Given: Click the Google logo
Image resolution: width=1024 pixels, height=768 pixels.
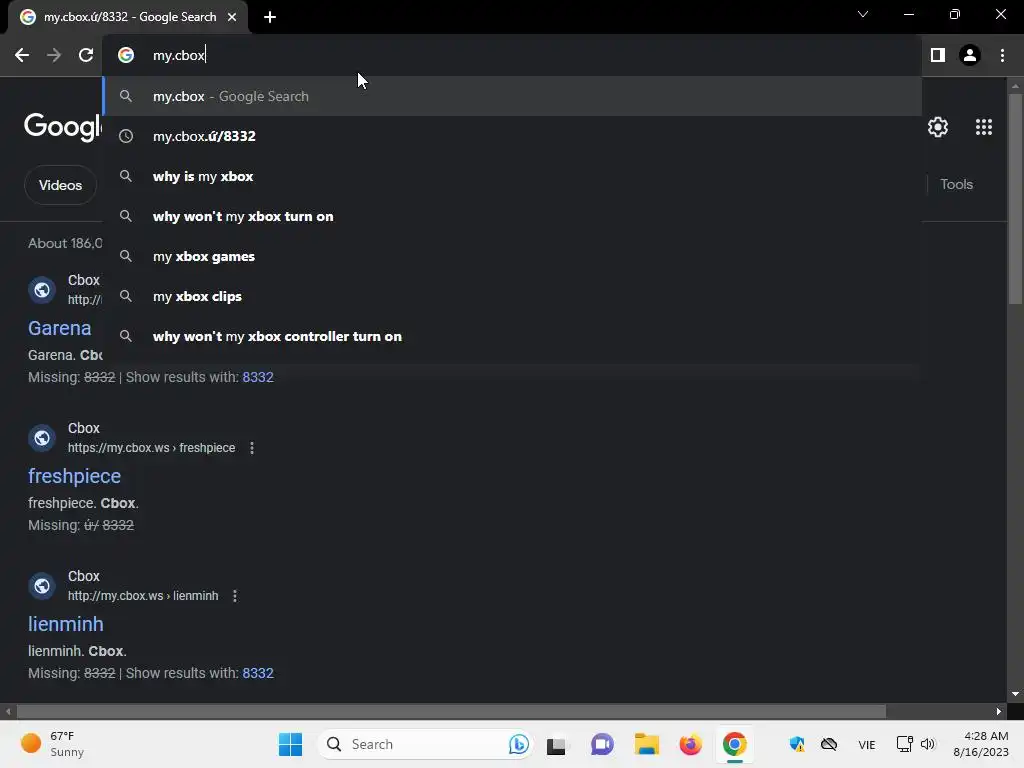Looking at the screenshot, I should pos(63,127).
